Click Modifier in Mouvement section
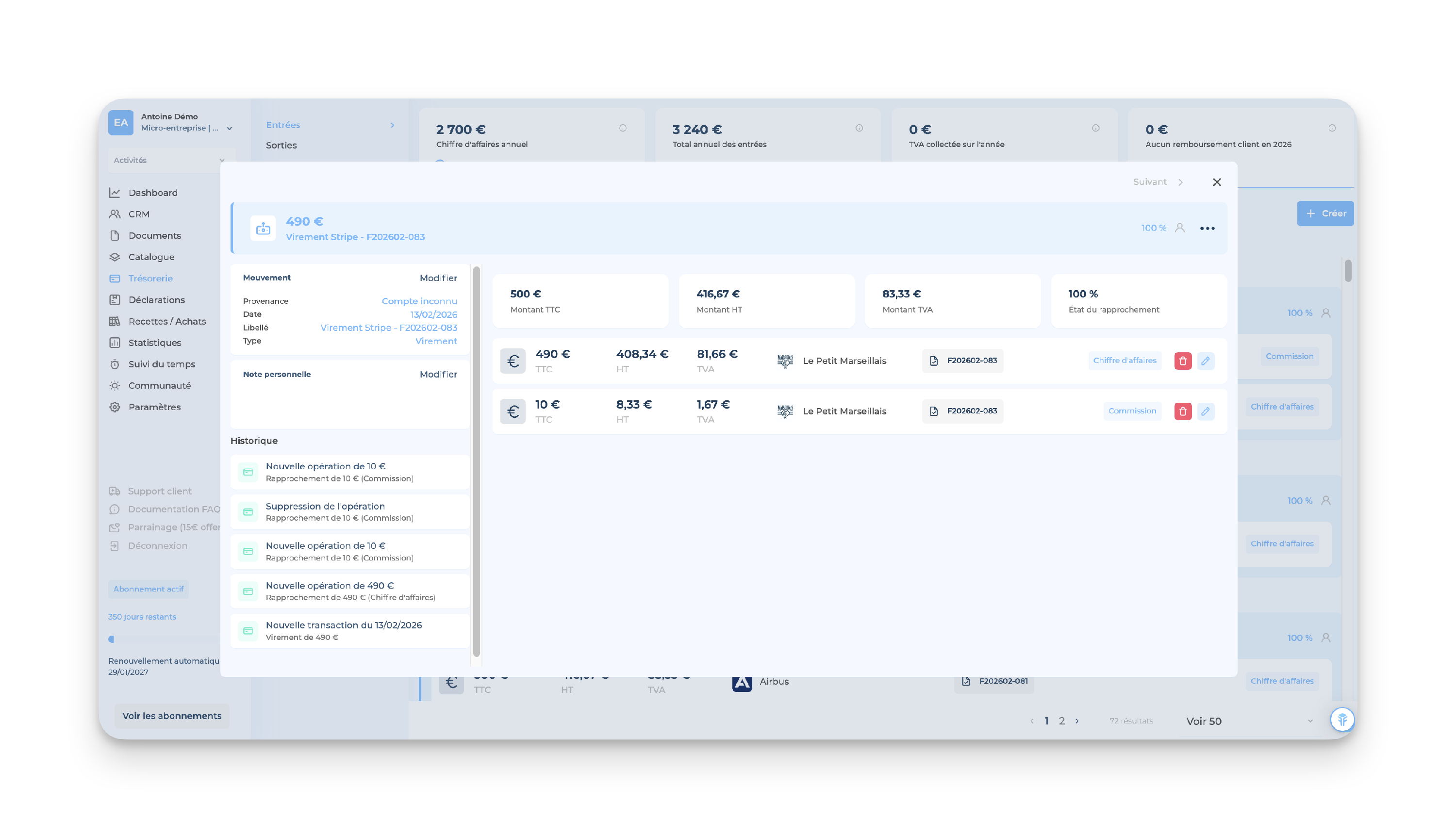1456x838 pixels. click(438, 278)
